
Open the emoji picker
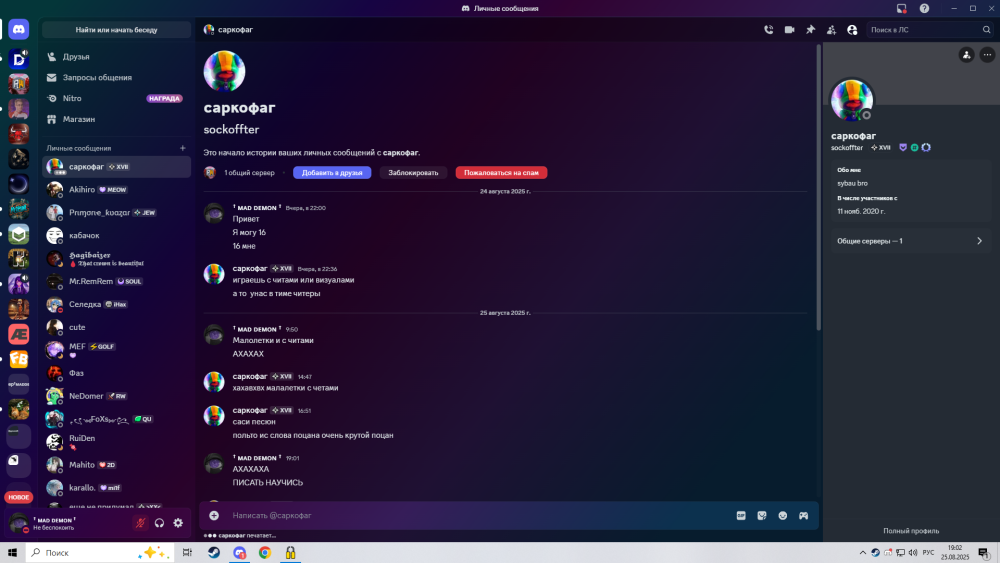[x=783, y=515]
